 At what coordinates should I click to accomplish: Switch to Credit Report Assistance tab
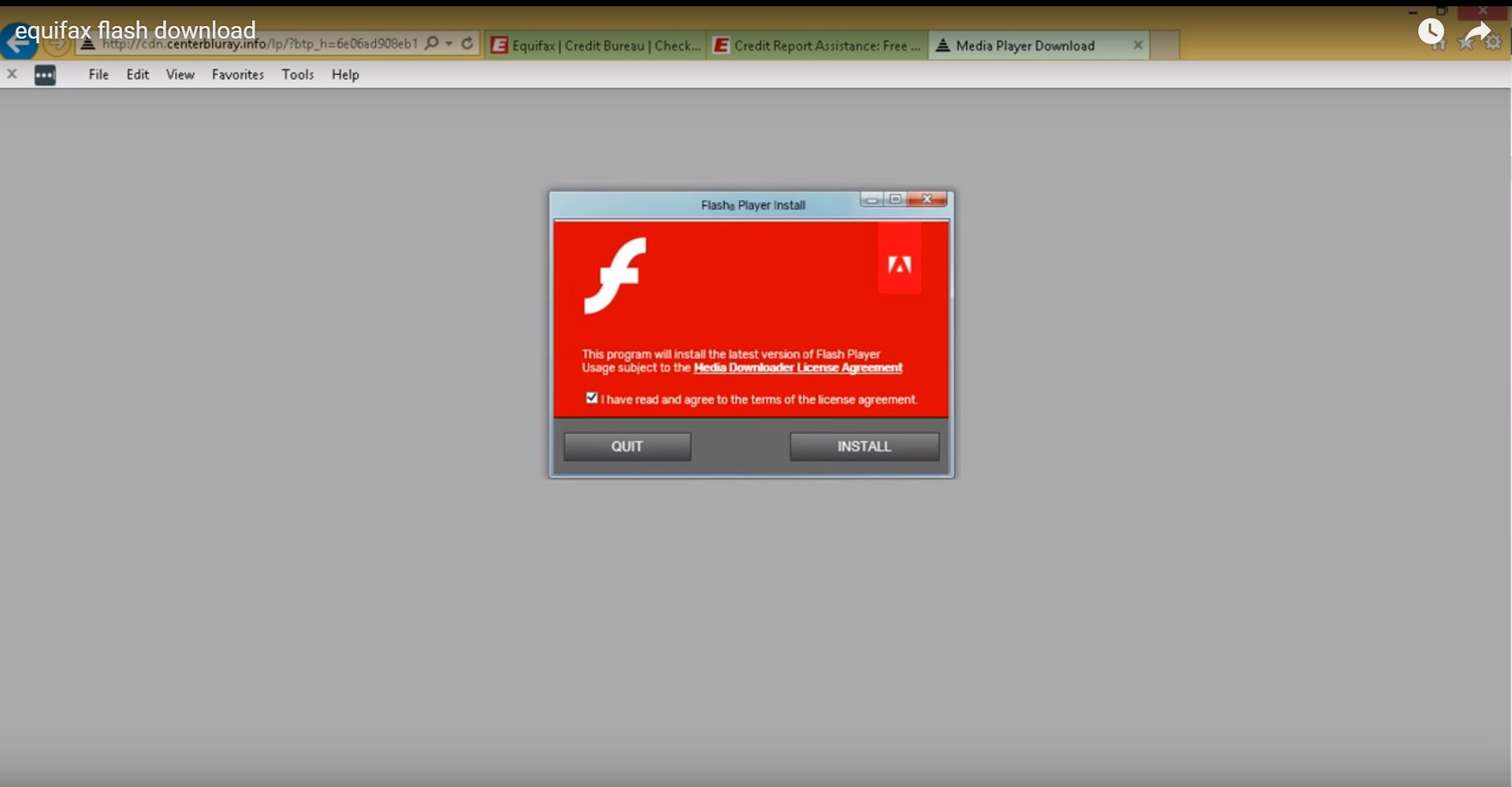818,46
